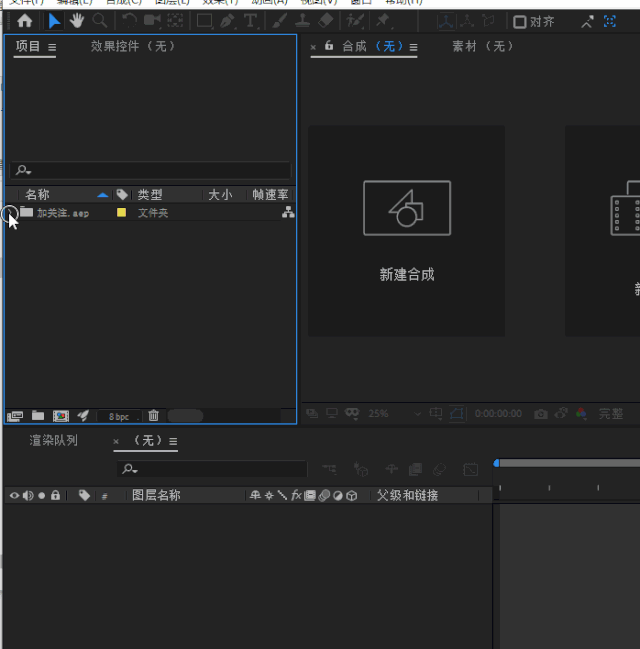640x649 pixels.
Task: Sort by the 帧速率 column header
Action: pyautogui.click(x=270, y=195)
